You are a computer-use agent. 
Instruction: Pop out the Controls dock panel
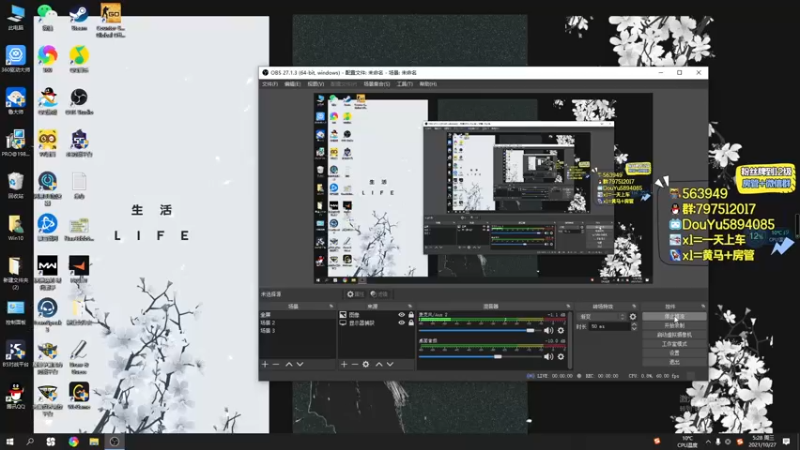pyautogui.click(x=703, y=306)
